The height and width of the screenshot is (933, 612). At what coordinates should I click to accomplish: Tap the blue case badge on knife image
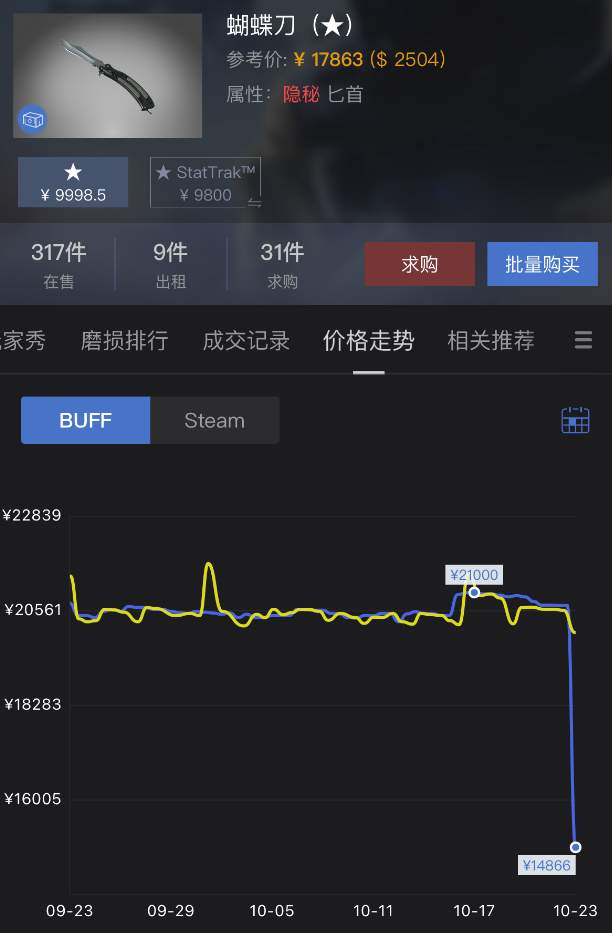[32, 120]
